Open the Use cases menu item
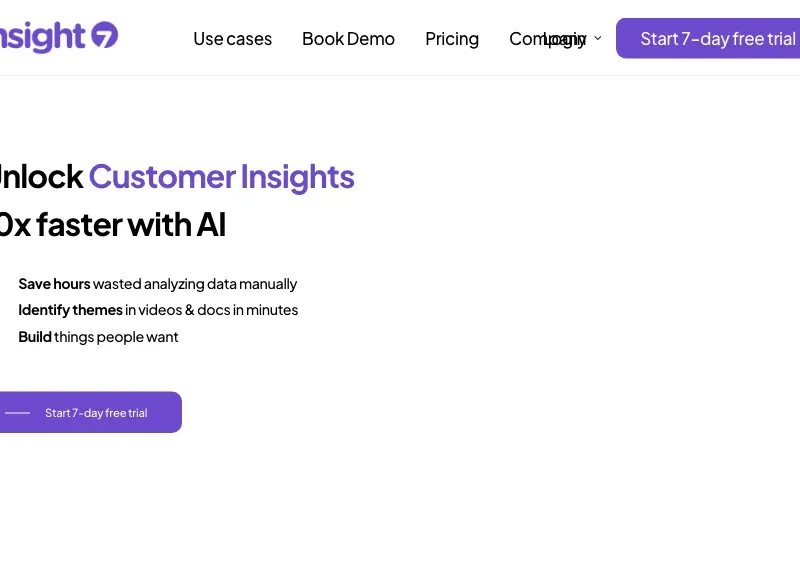Viewport: 800px width, 576px height. coord(233,39)
